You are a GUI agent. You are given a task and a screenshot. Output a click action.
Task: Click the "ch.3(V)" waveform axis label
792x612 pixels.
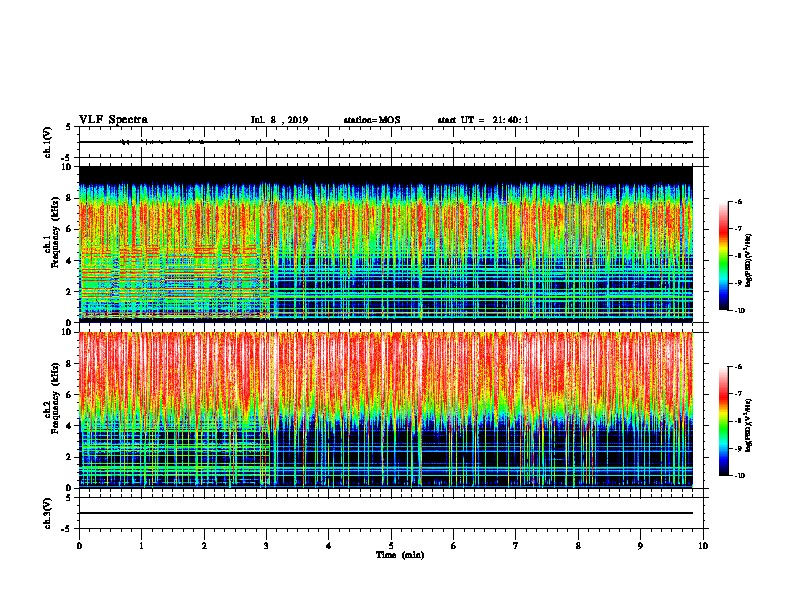[x=47, y=513]
